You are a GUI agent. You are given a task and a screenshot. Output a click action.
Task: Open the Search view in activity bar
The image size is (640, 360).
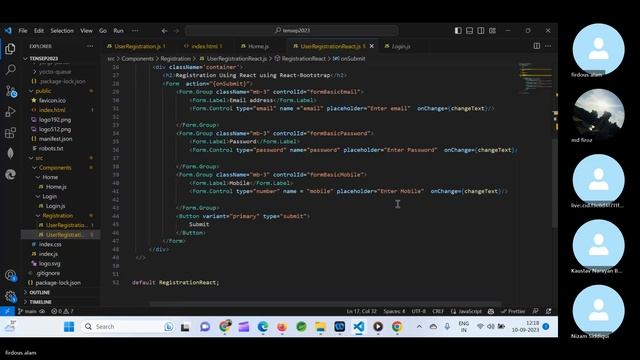(x=10, y=70)
